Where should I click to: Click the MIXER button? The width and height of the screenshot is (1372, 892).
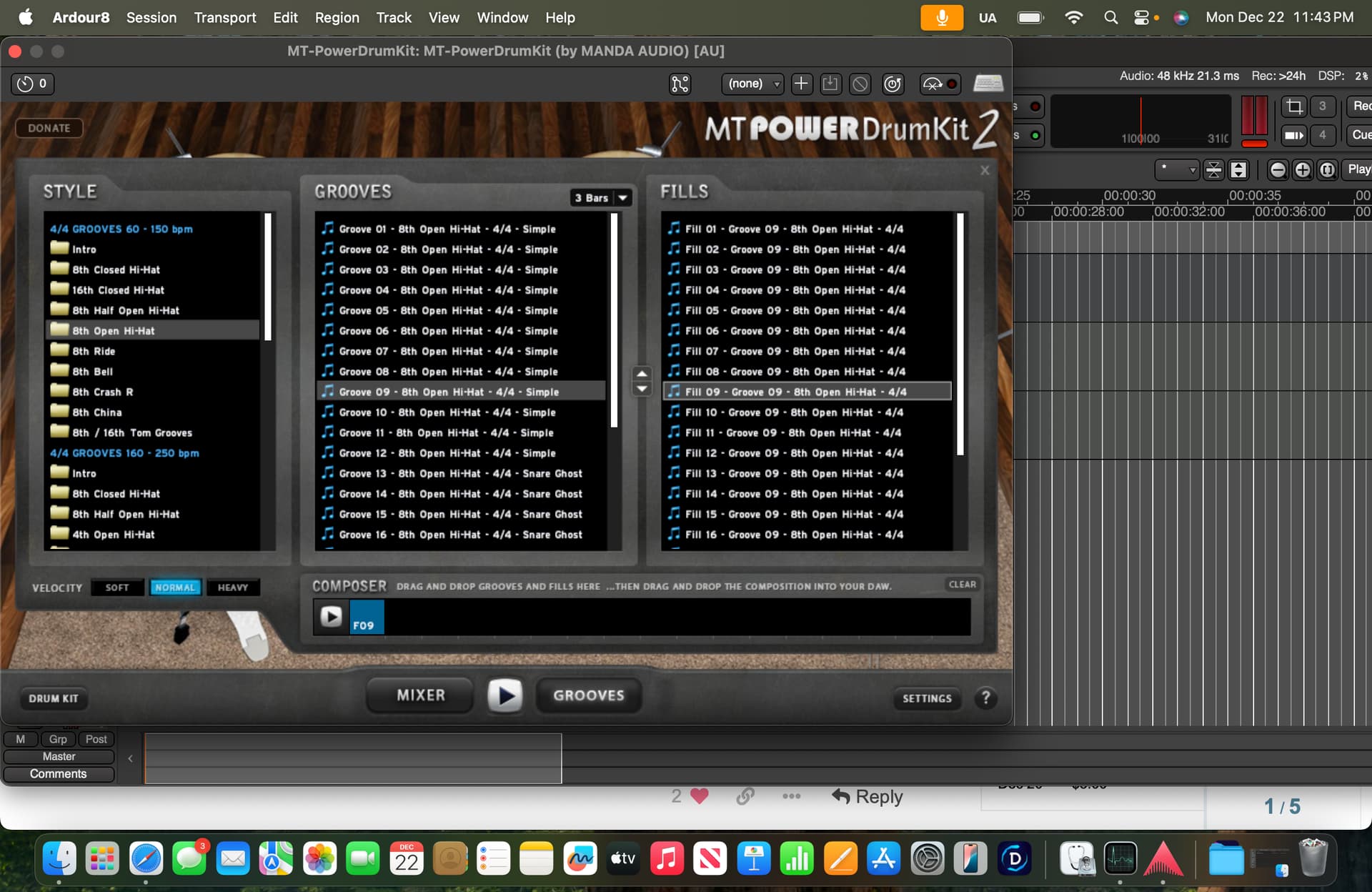[420, 695]
